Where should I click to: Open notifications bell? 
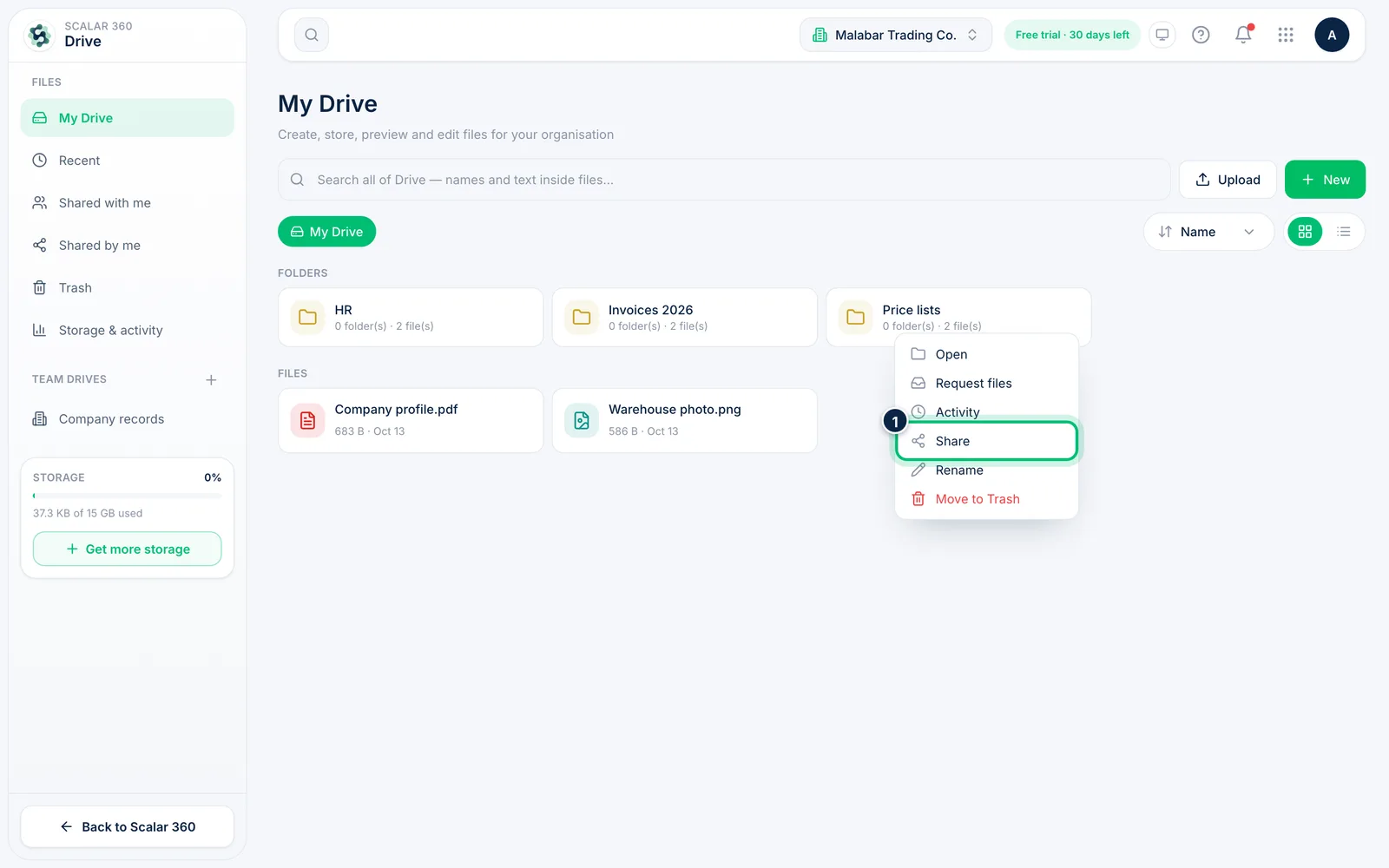tap(1243, 35)
